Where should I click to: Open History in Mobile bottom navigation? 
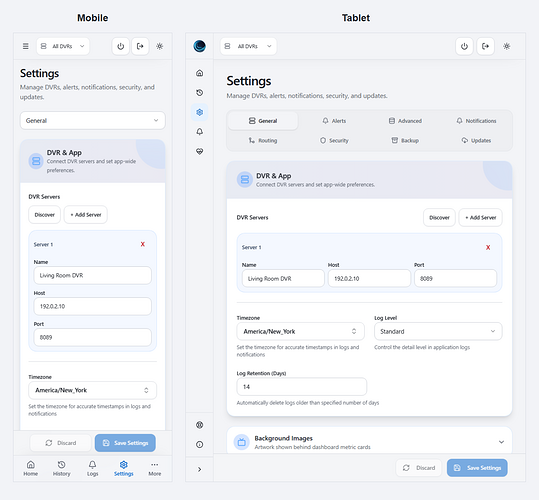click(x=62, y=468)
